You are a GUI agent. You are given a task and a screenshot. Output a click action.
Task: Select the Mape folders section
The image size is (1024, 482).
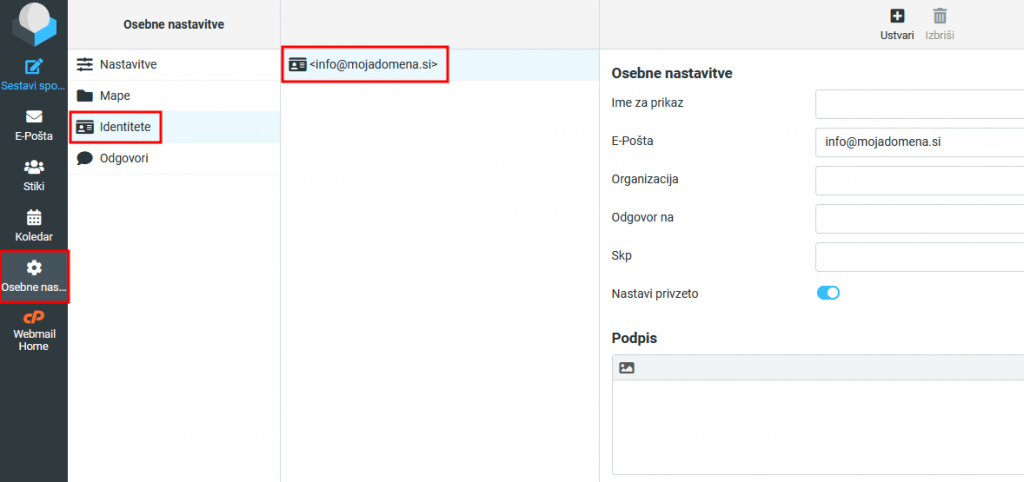(x=114, y=96)
